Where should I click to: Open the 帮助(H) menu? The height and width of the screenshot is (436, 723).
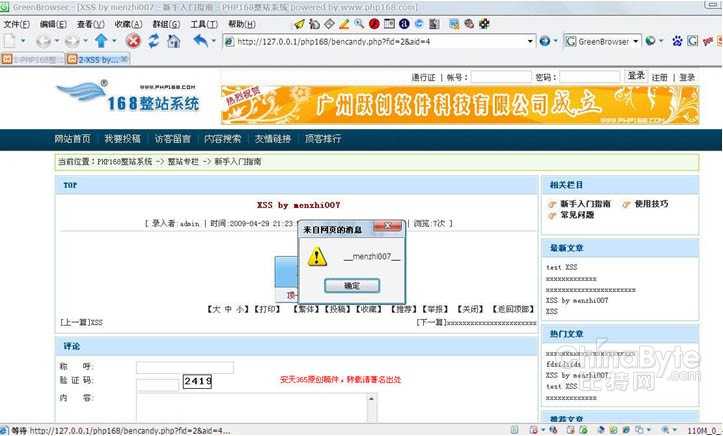click(x=242, y=24)
